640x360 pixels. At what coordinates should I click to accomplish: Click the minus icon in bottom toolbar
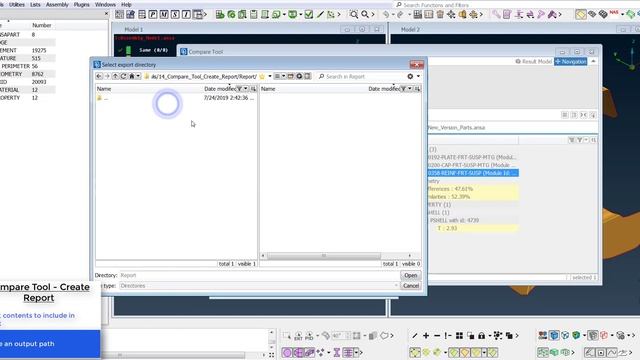[x=437, y=336]
